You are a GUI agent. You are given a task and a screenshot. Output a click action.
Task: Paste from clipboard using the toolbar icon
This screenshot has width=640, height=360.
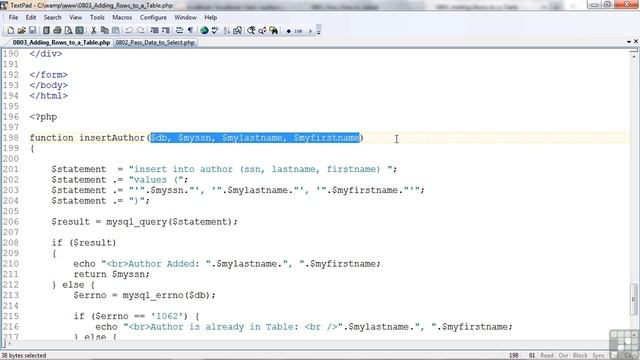click(116, 31)
